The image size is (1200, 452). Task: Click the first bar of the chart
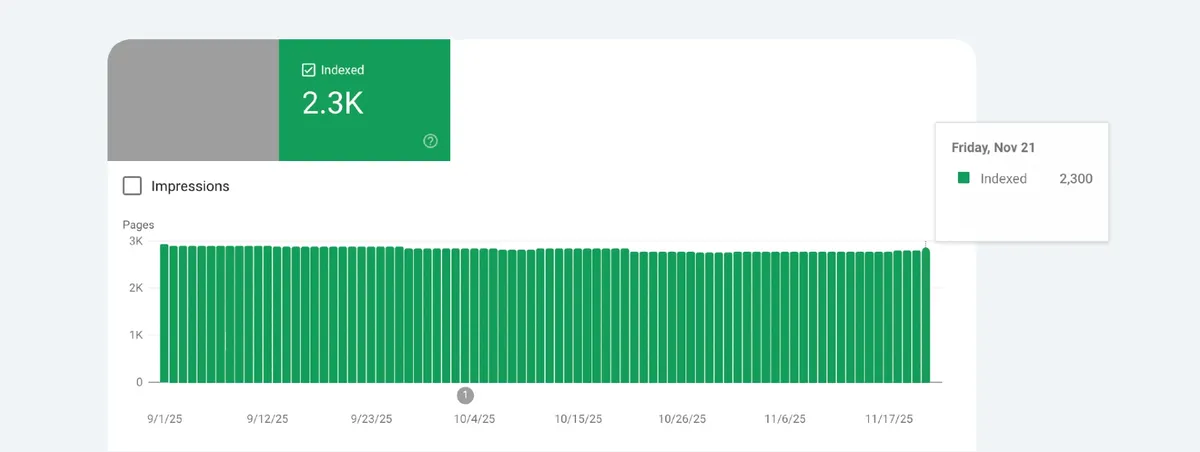[164, 313]
